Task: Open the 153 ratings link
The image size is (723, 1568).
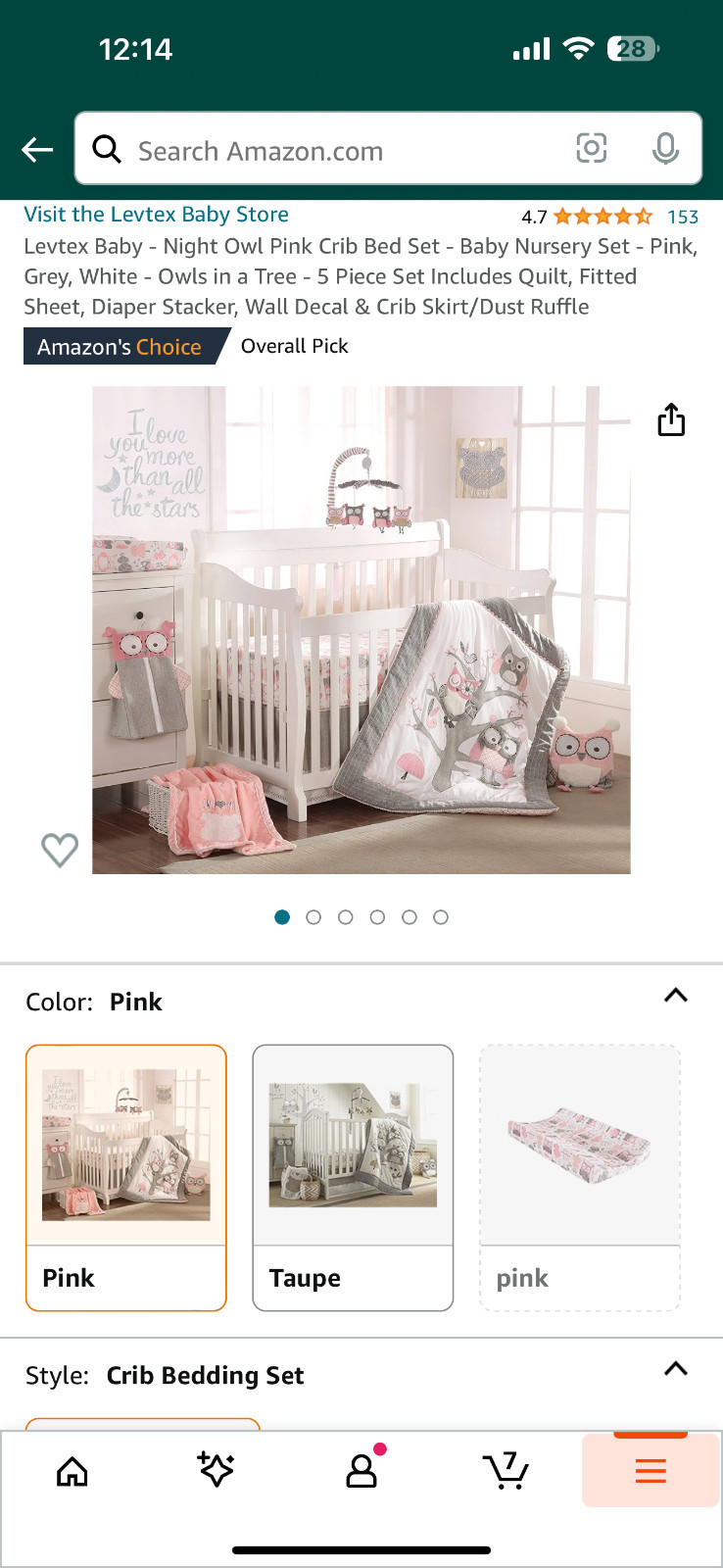Action: click(683, 217)
